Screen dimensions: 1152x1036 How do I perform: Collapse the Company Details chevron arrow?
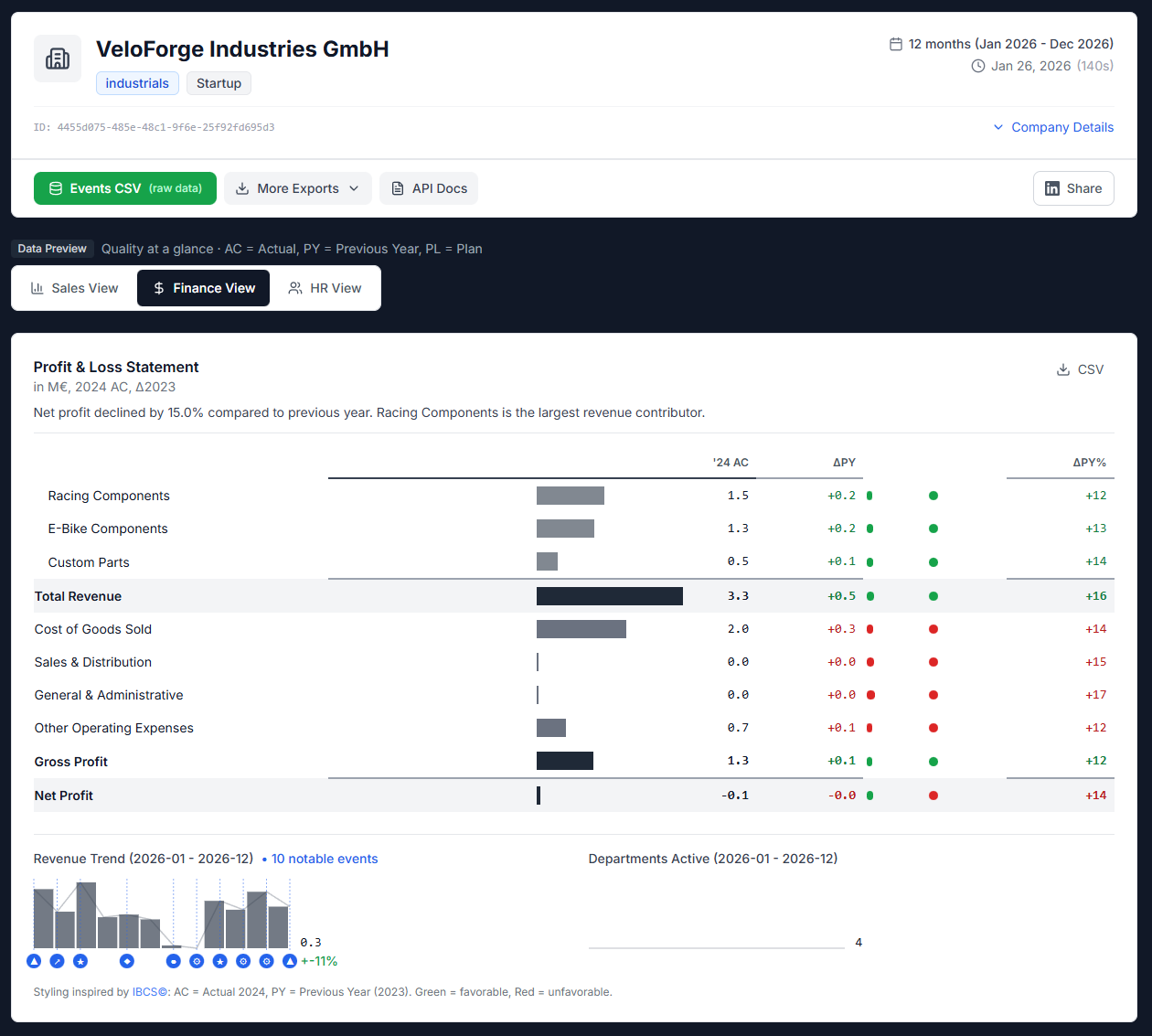tap(997, 127)
